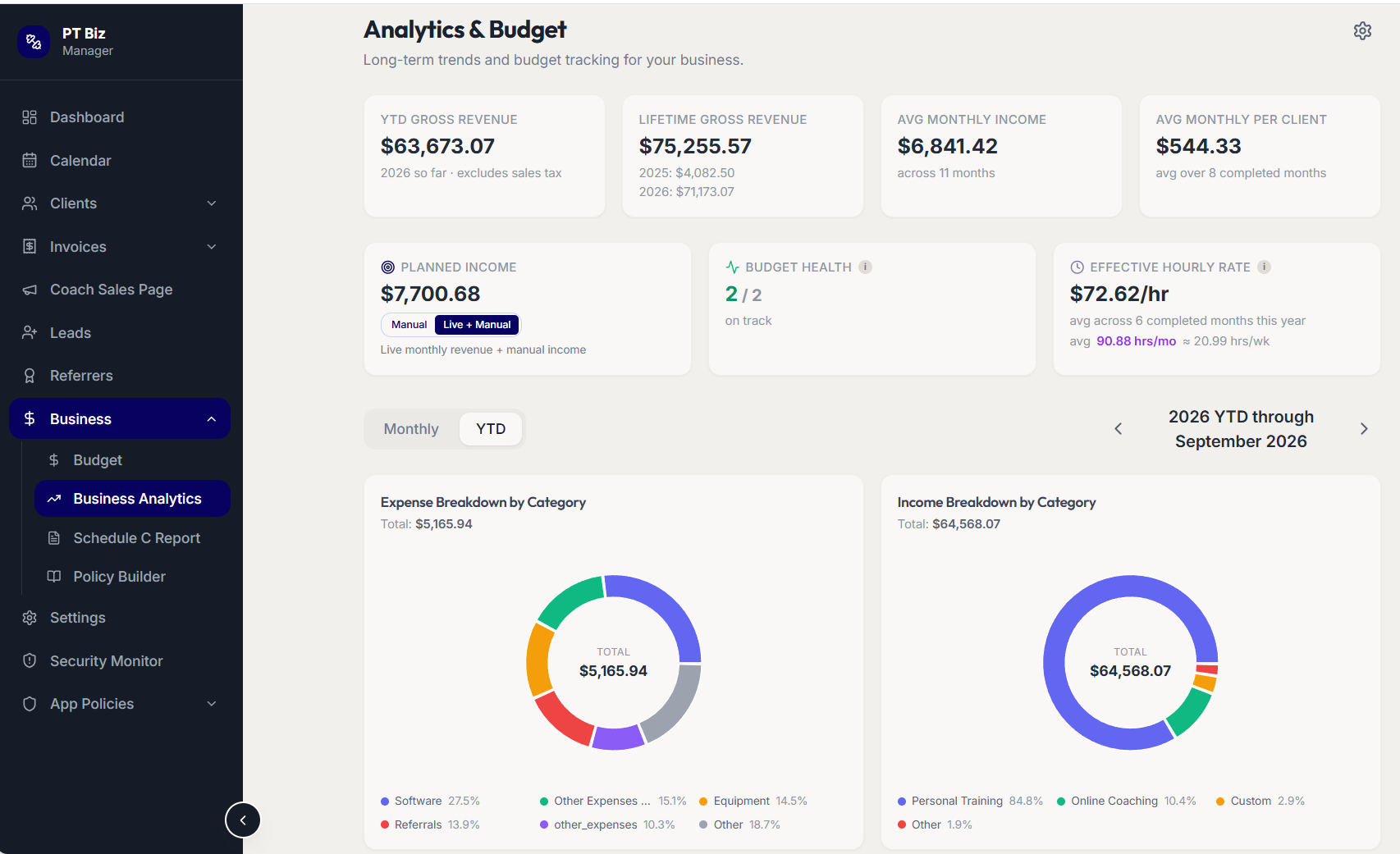Click the Dashboard grid icon

[x=30, y=117]
